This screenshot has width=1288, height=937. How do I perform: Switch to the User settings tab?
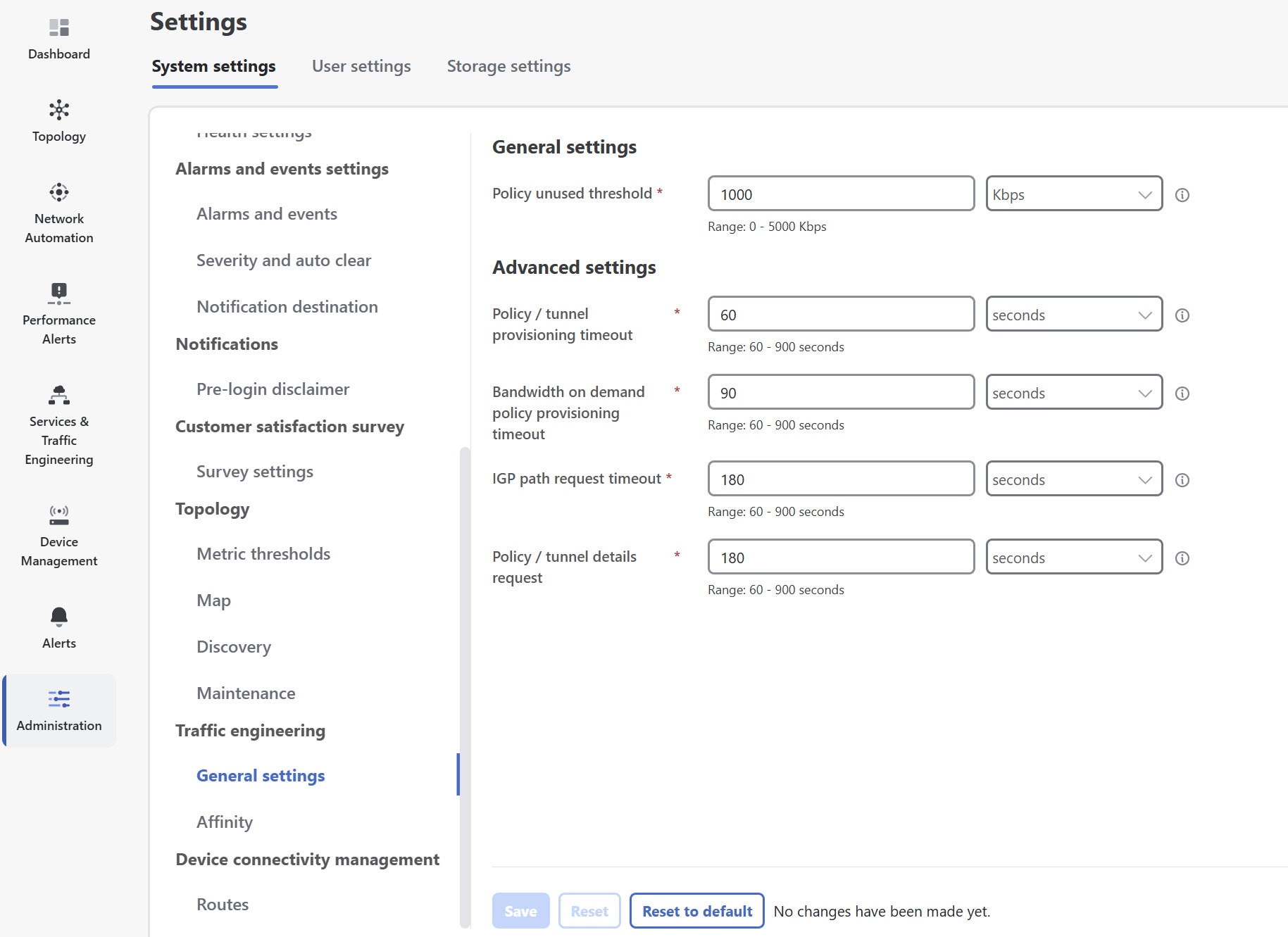click(361, 65)
